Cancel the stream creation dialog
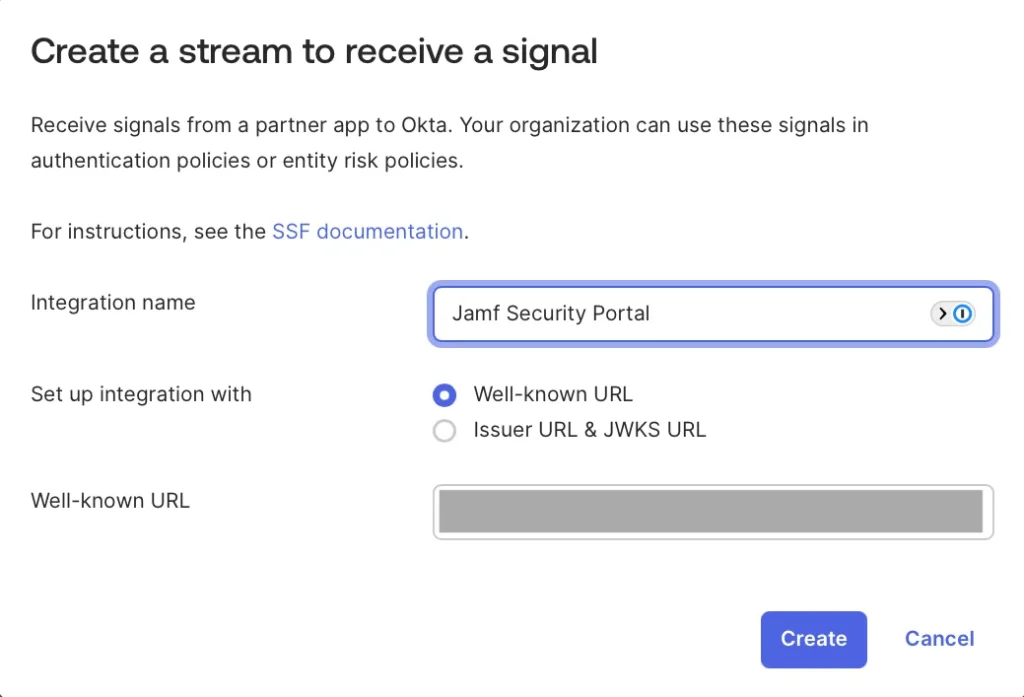This screenshot has width=1024, height=697. click(x=939, y=639)
